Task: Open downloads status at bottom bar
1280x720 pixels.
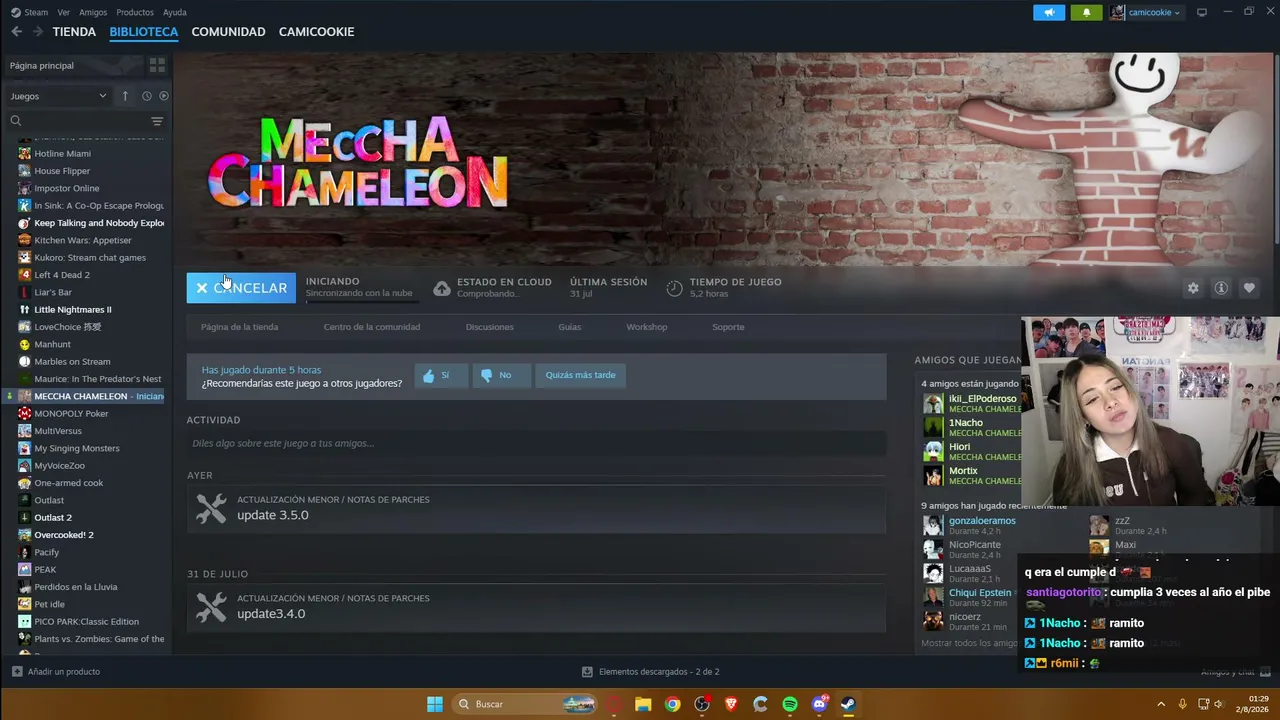Action: pyautogui.click(x=651, y=672)
